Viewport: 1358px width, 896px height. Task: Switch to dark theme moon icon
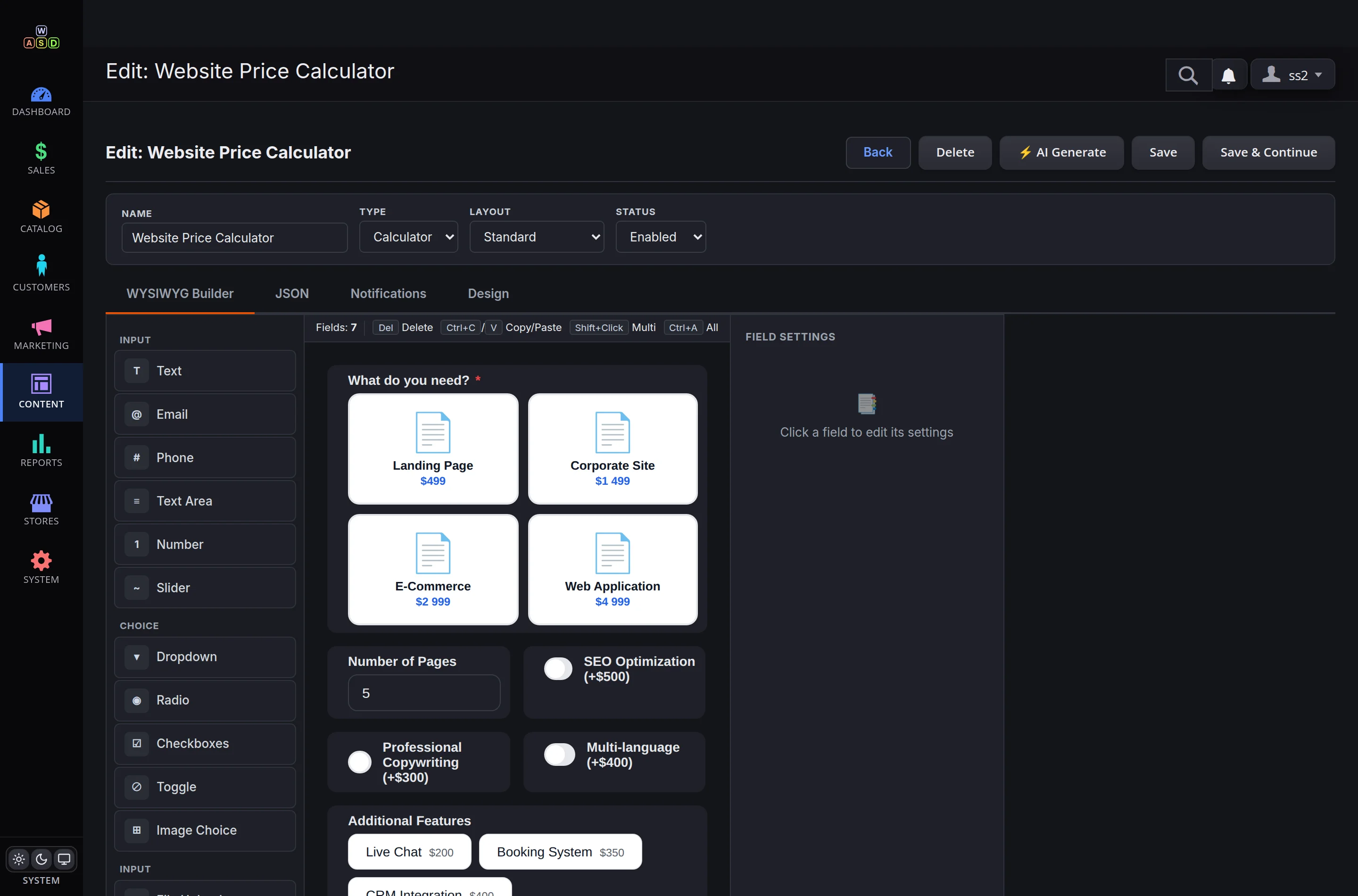(x=41, y=859)
